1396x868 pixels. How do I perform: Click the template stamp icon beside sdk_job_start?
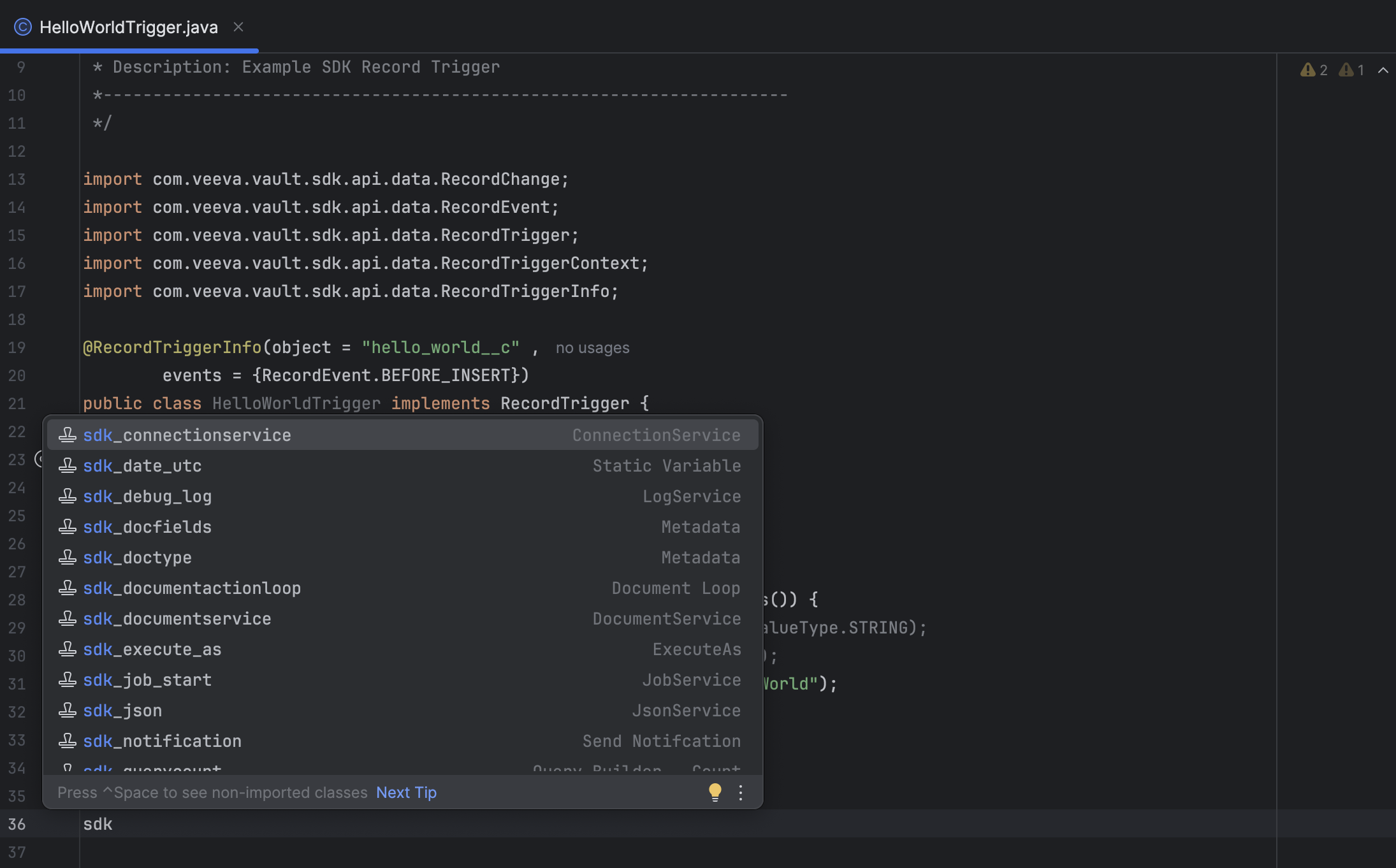[68, 679]
